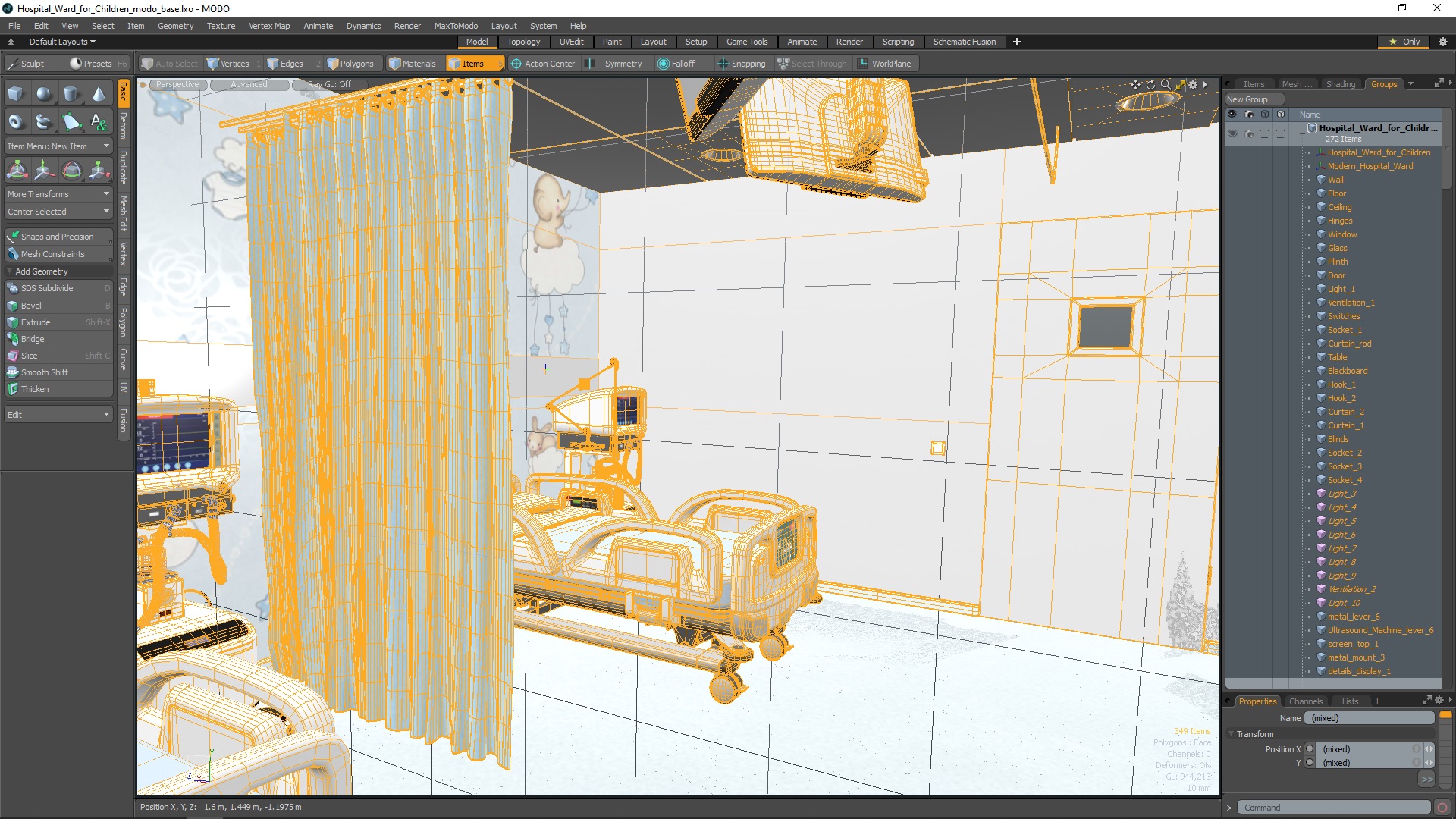The height and width of the screenshot is (819, 1456).
Task: Activate the Slice tool
Action: pyautogui.click(x=58, y=356)
